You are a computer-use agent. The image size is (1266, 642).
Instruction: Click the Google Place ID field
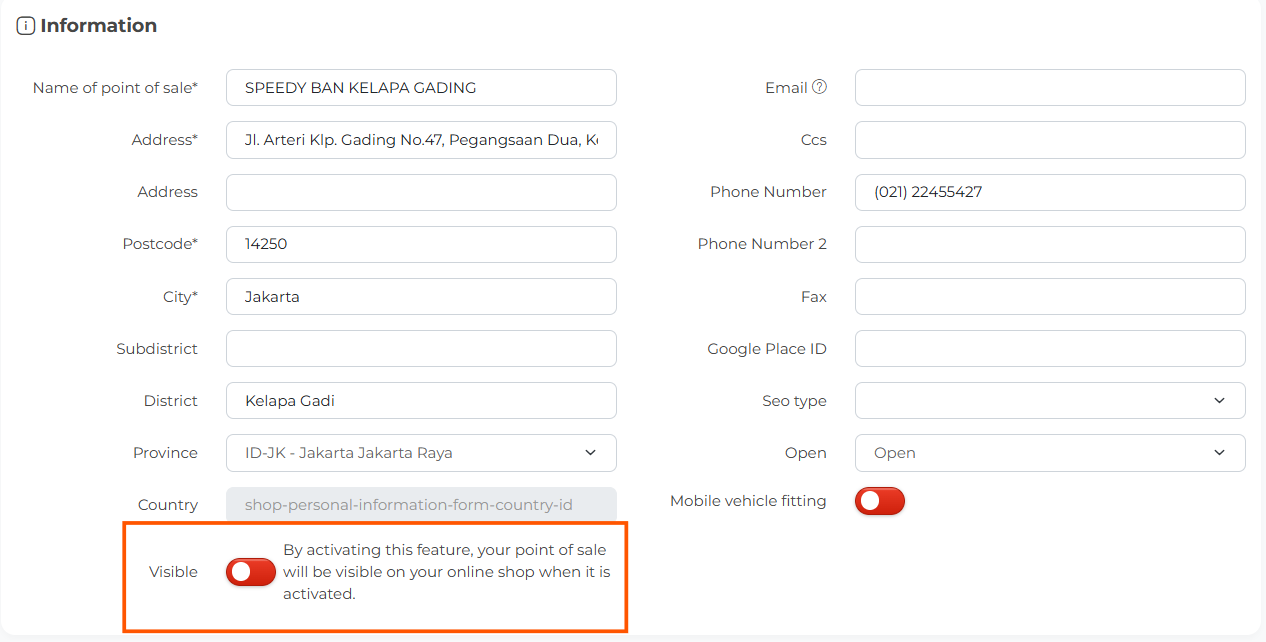pyautogui.click(x=1050, y=349)
